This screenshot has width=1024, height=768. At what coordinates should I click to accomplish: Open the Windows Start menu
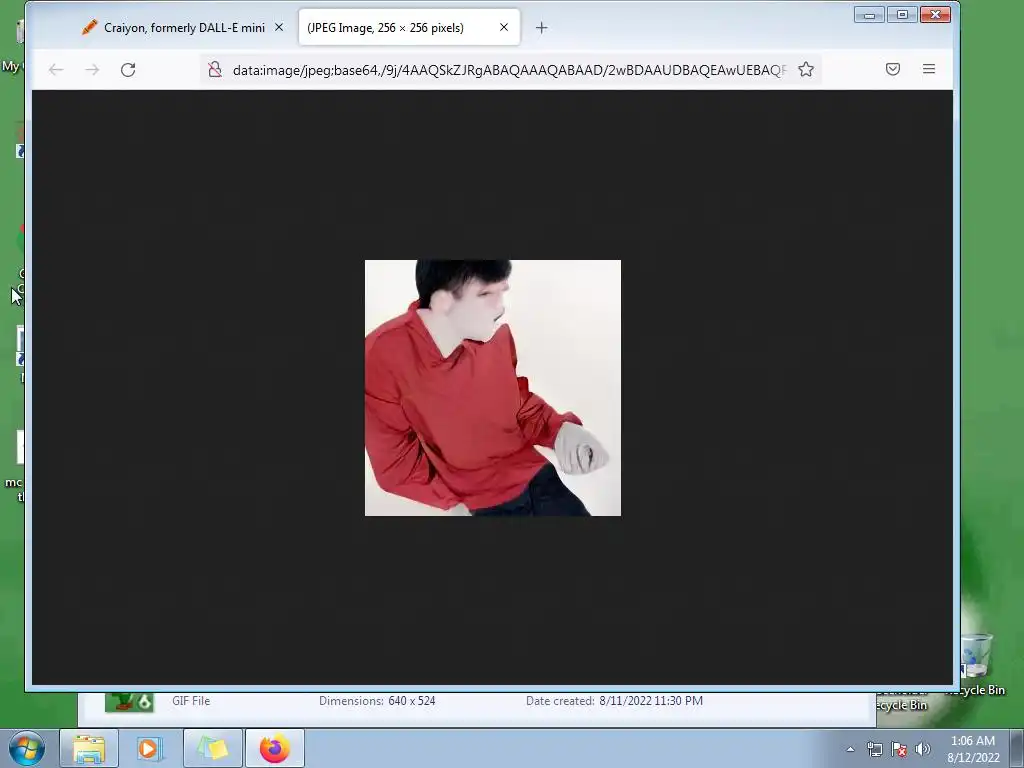[x=27, y=748]
